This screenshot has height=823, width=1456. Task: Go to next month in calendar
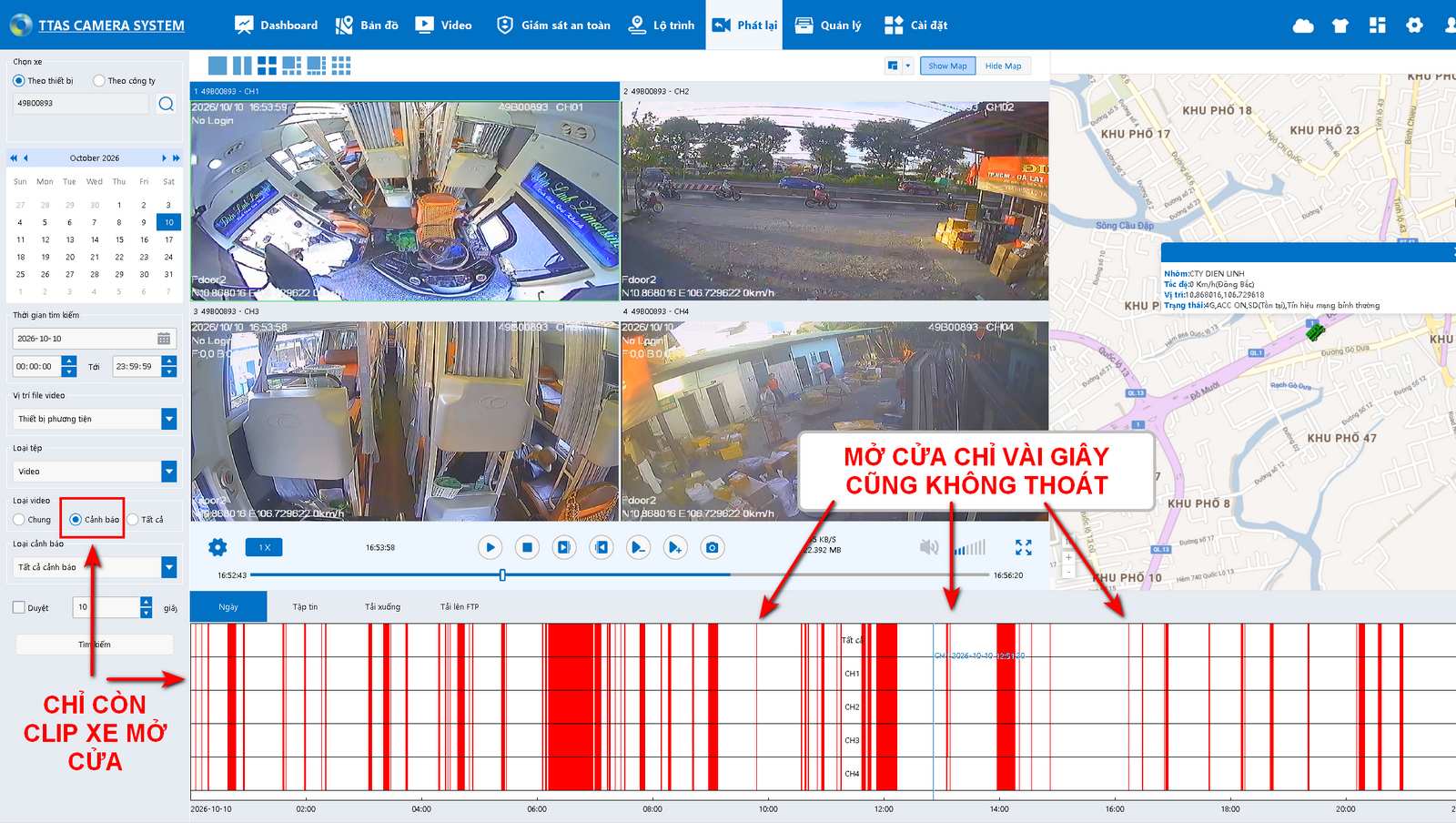point(164,158)
